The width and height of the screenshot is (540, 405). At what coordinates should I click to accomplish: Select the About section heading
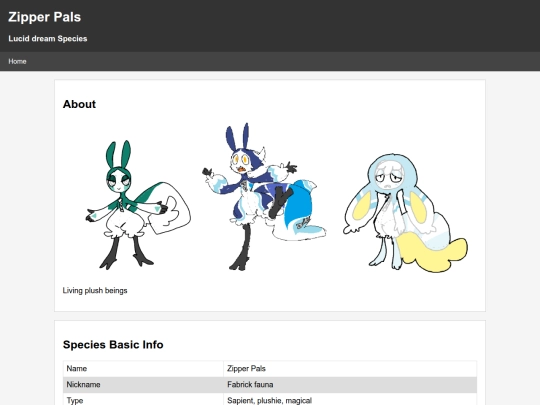(79, 104)
